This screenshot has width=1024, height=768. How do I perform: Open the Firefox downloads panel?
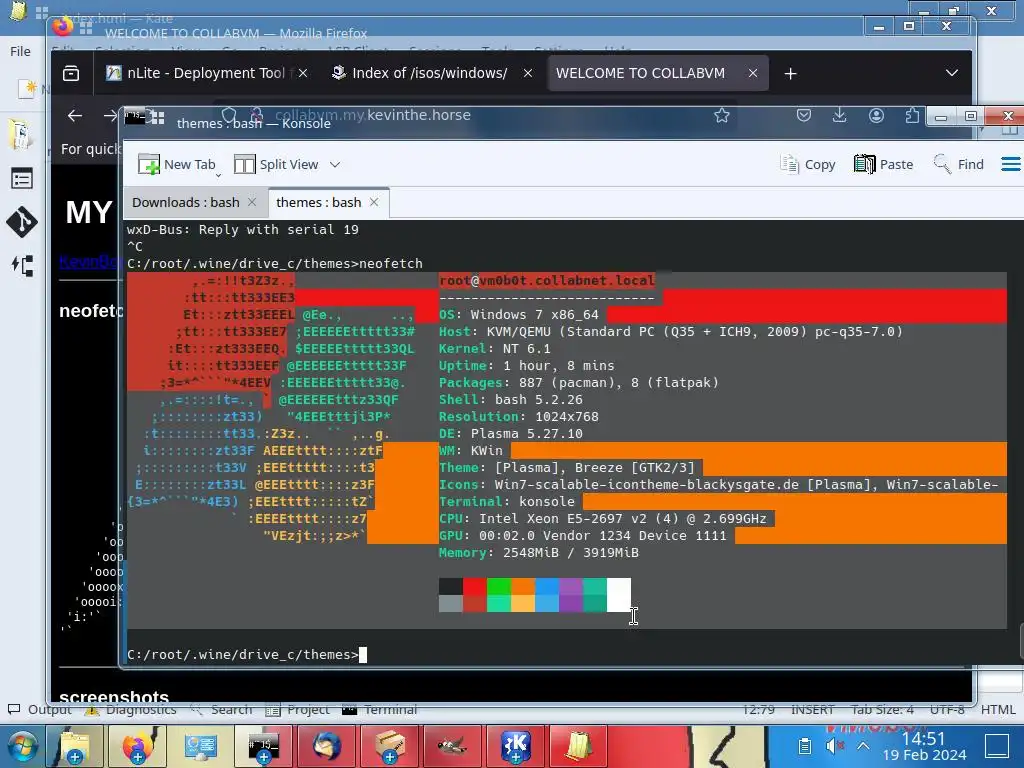click(x=840, y=116)
